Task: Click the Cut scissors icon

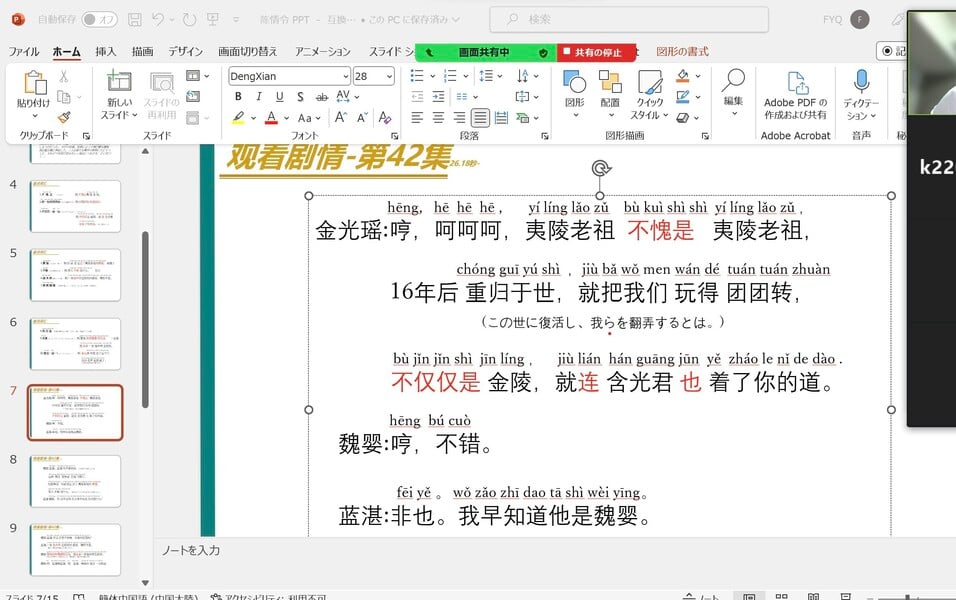Action: (64, 77)
